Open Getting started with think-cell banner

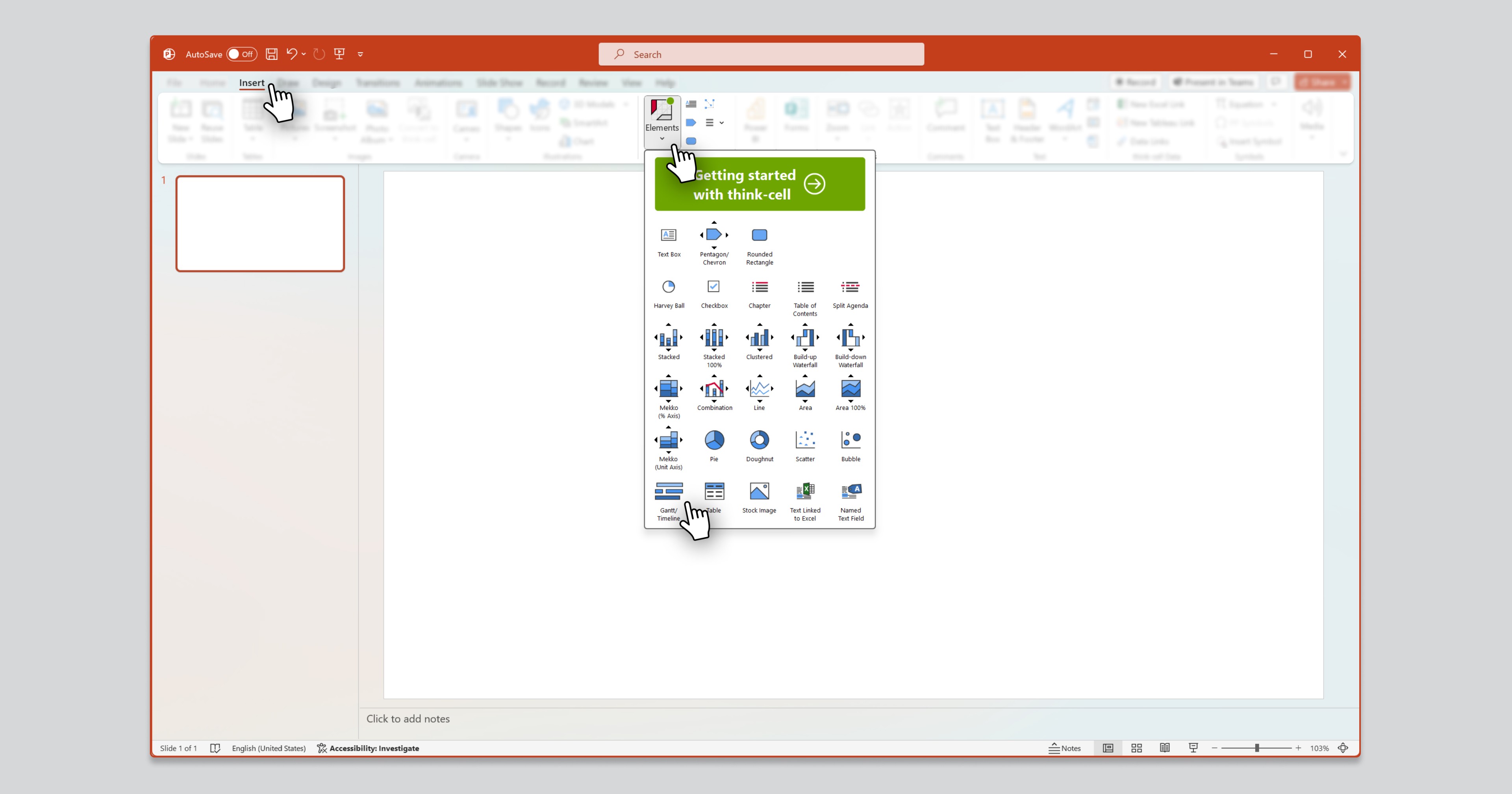click(x=760, y=184)
